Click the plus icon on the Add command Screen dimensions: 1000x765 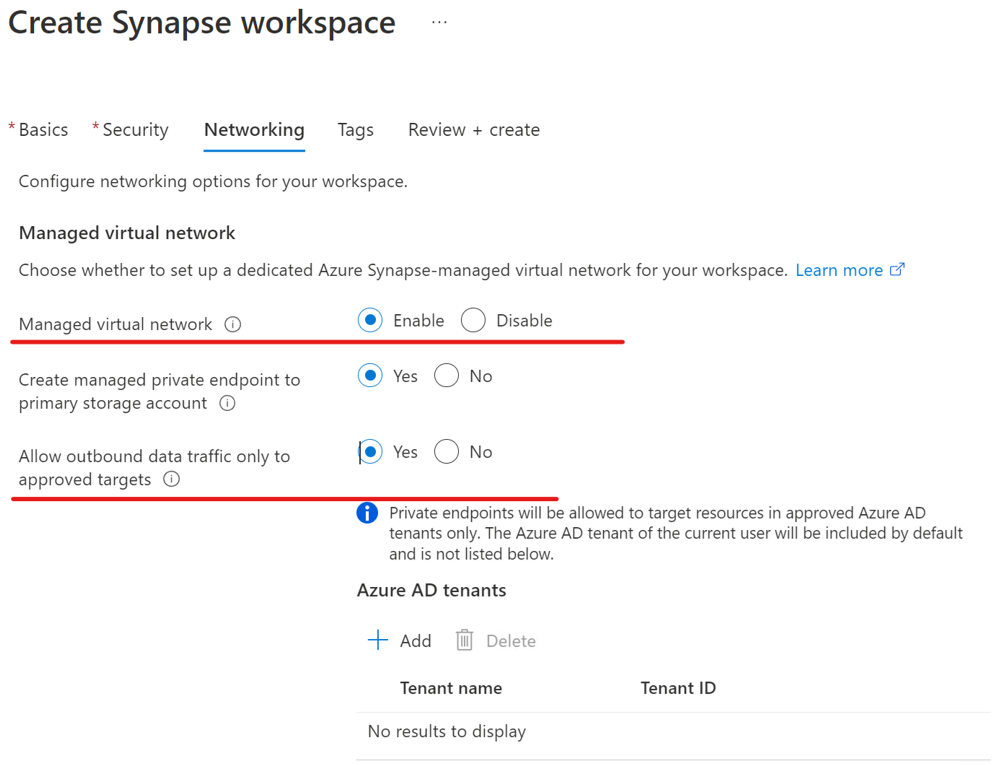coord(377,640)
